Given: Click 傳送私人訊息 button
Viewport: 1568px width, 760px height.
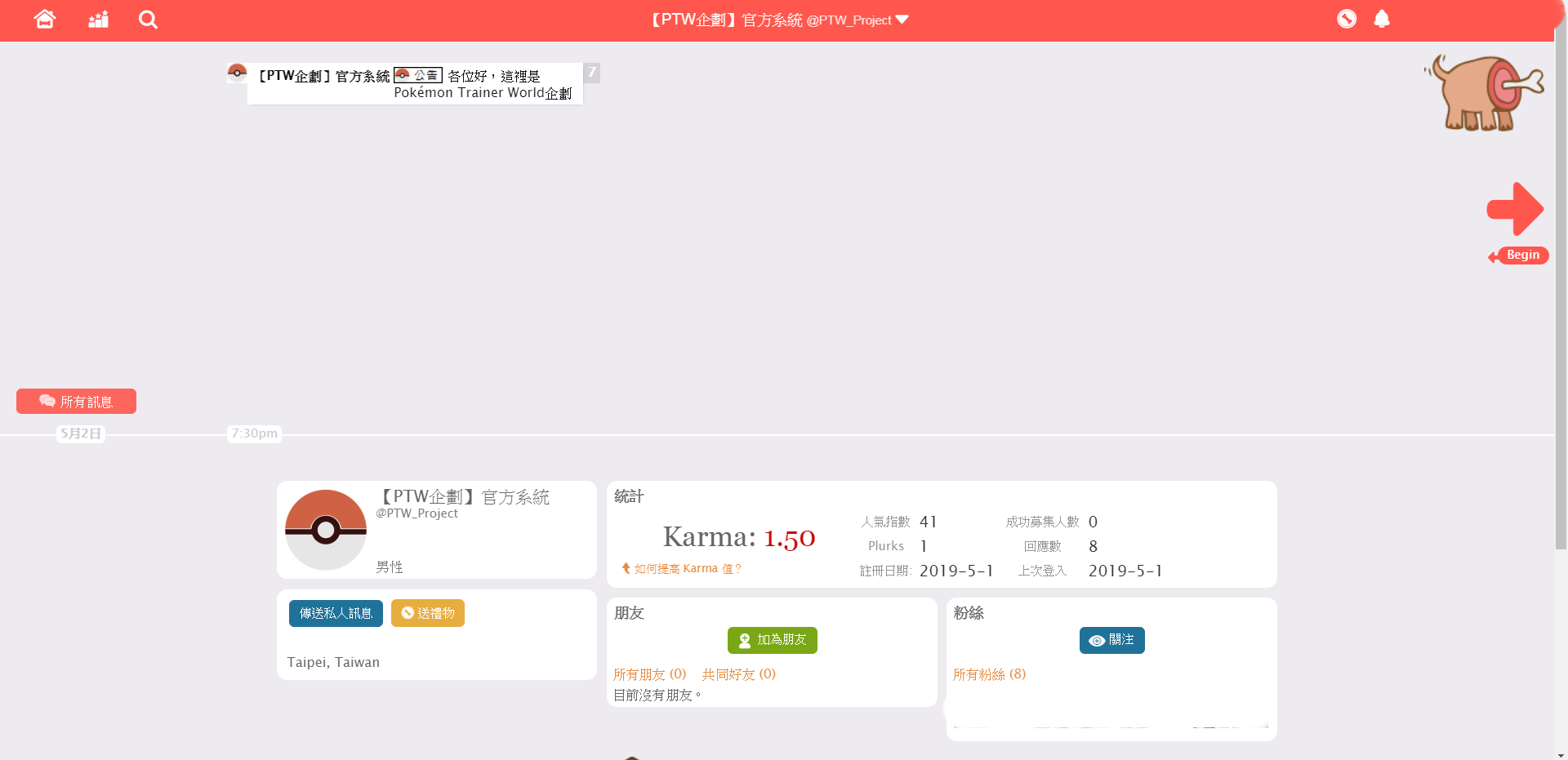Looking at the screenshot, I should point(336,613).
